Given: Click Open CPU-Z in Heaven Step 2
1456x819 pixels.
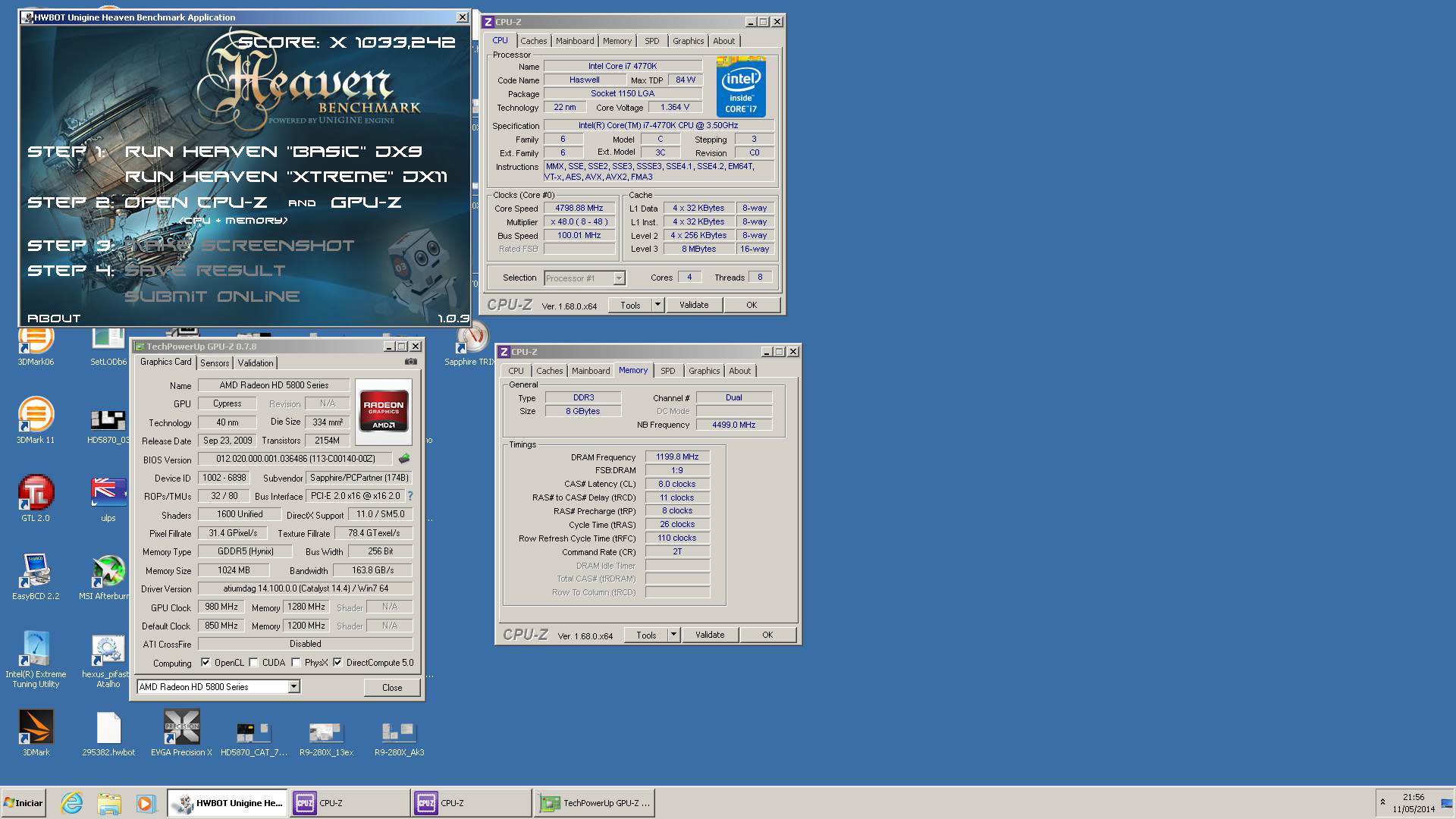Looking at the screenshot, I should [196, 202].
